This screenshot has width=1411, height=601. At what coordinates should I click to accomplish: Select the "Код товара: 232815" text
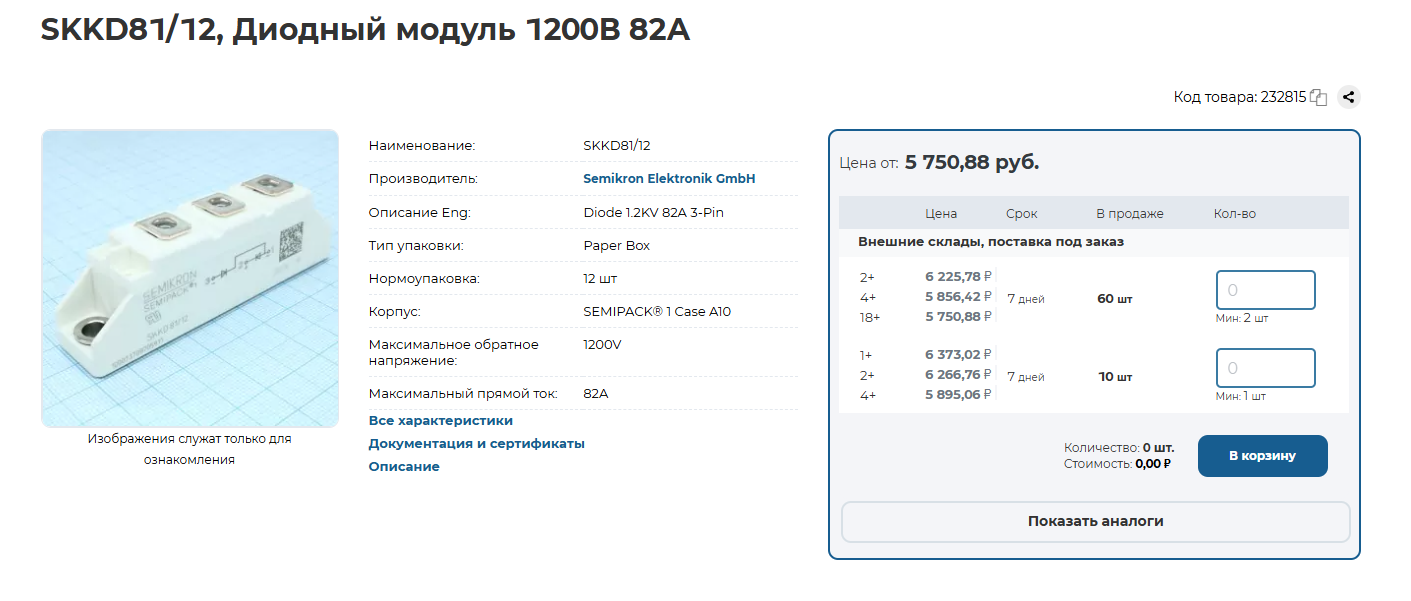(x=1239, y=98)
